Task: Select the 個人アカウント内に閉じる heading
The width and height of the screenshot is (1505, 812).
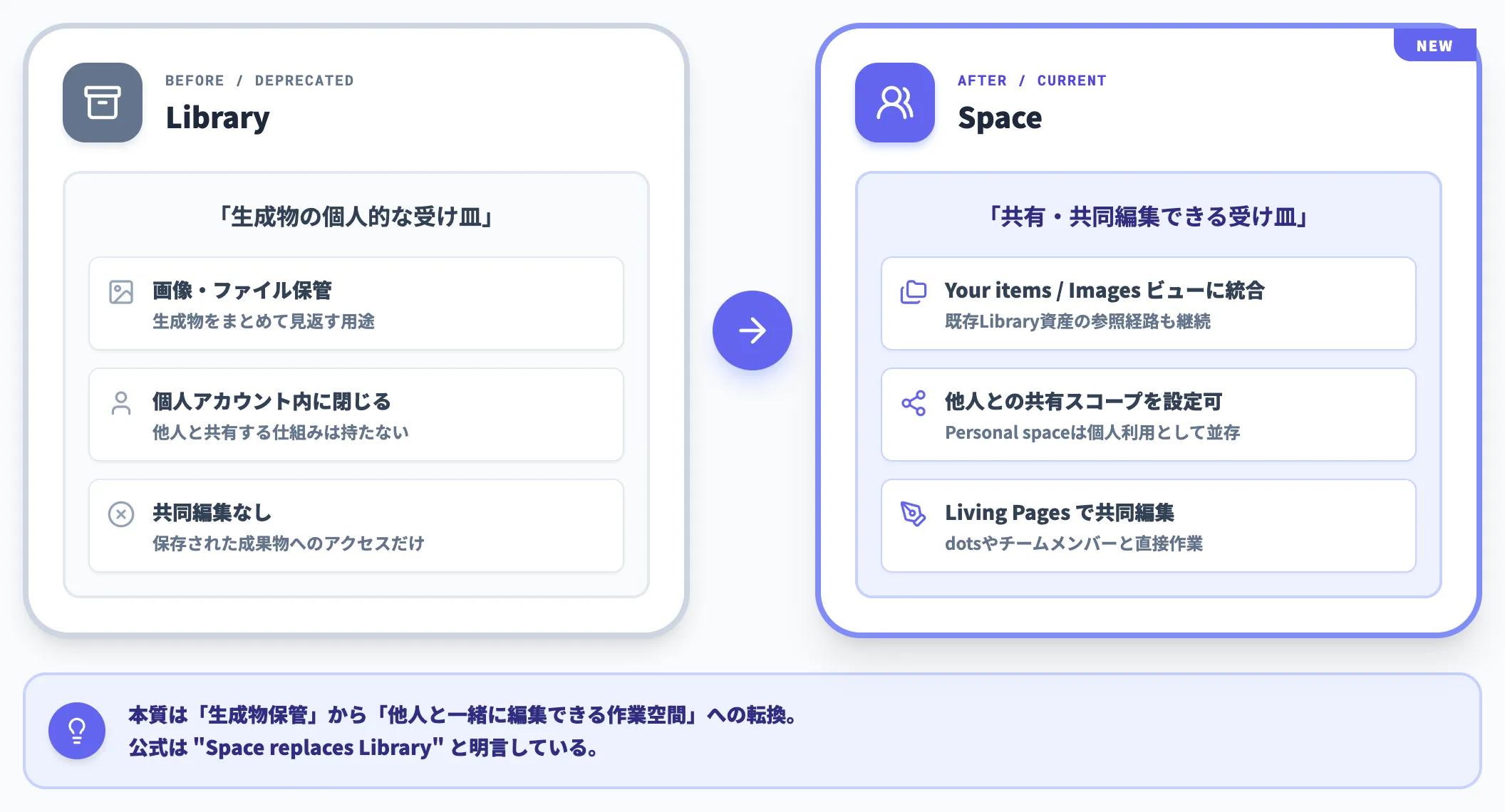Action: coord(271,402)
